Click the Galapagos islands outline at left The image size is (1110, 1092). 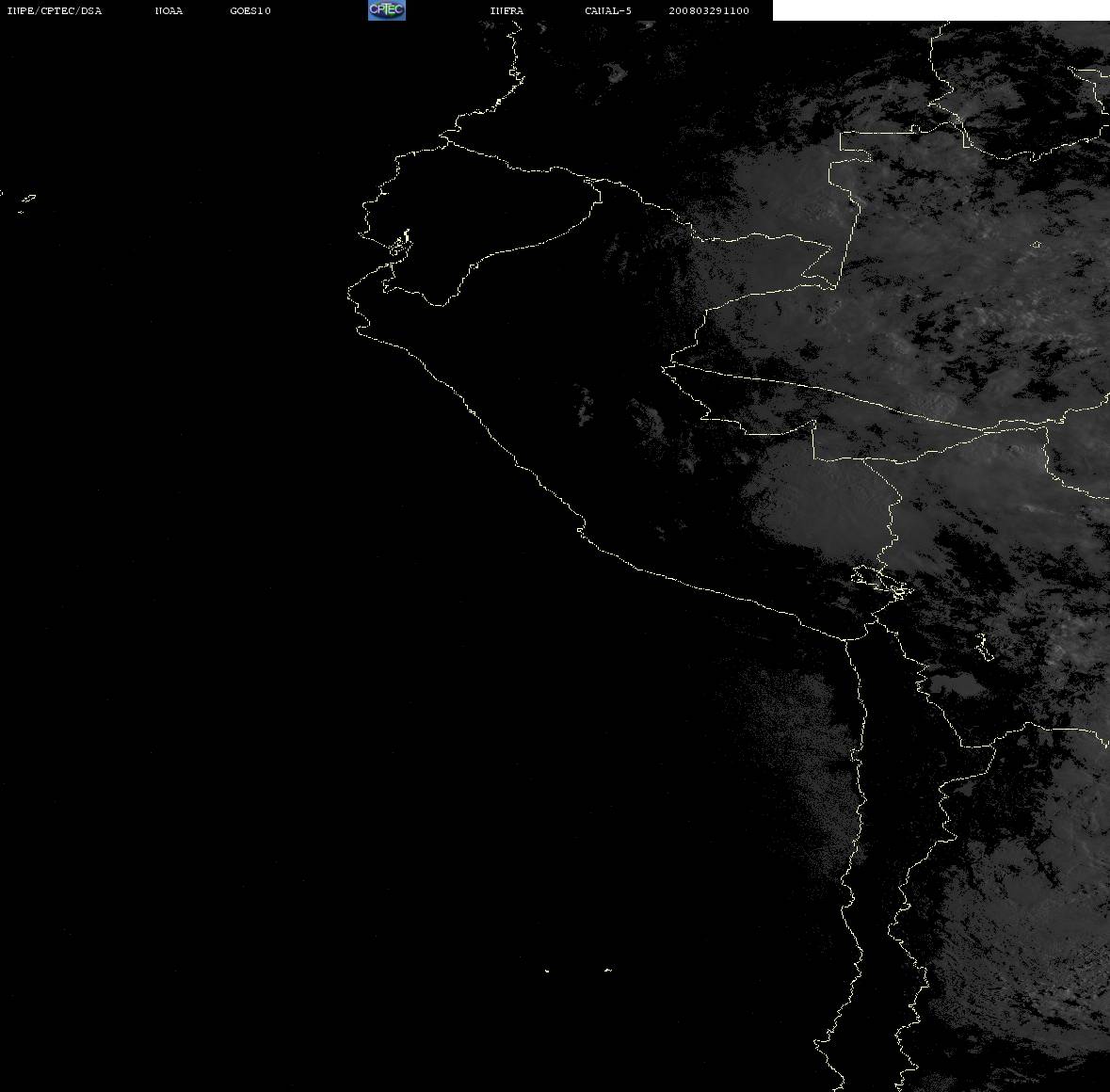point(25,201)
